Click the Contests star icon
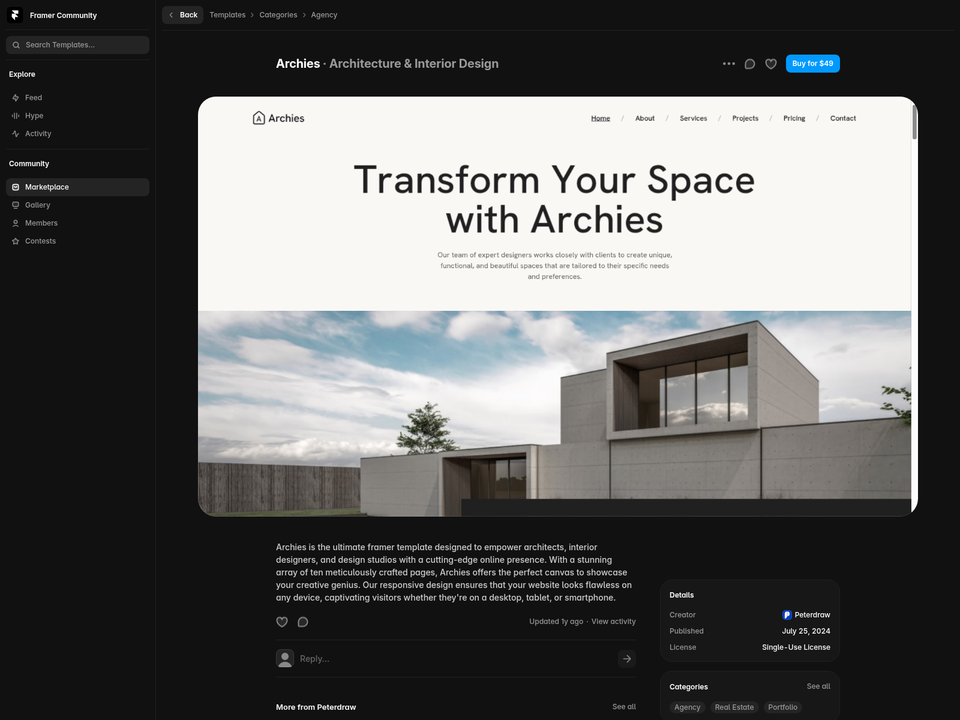 click(x=16, y=241)
